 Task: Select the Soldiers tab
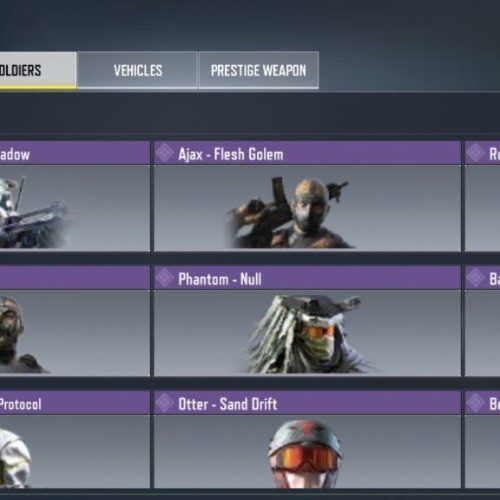click(38, 70)
